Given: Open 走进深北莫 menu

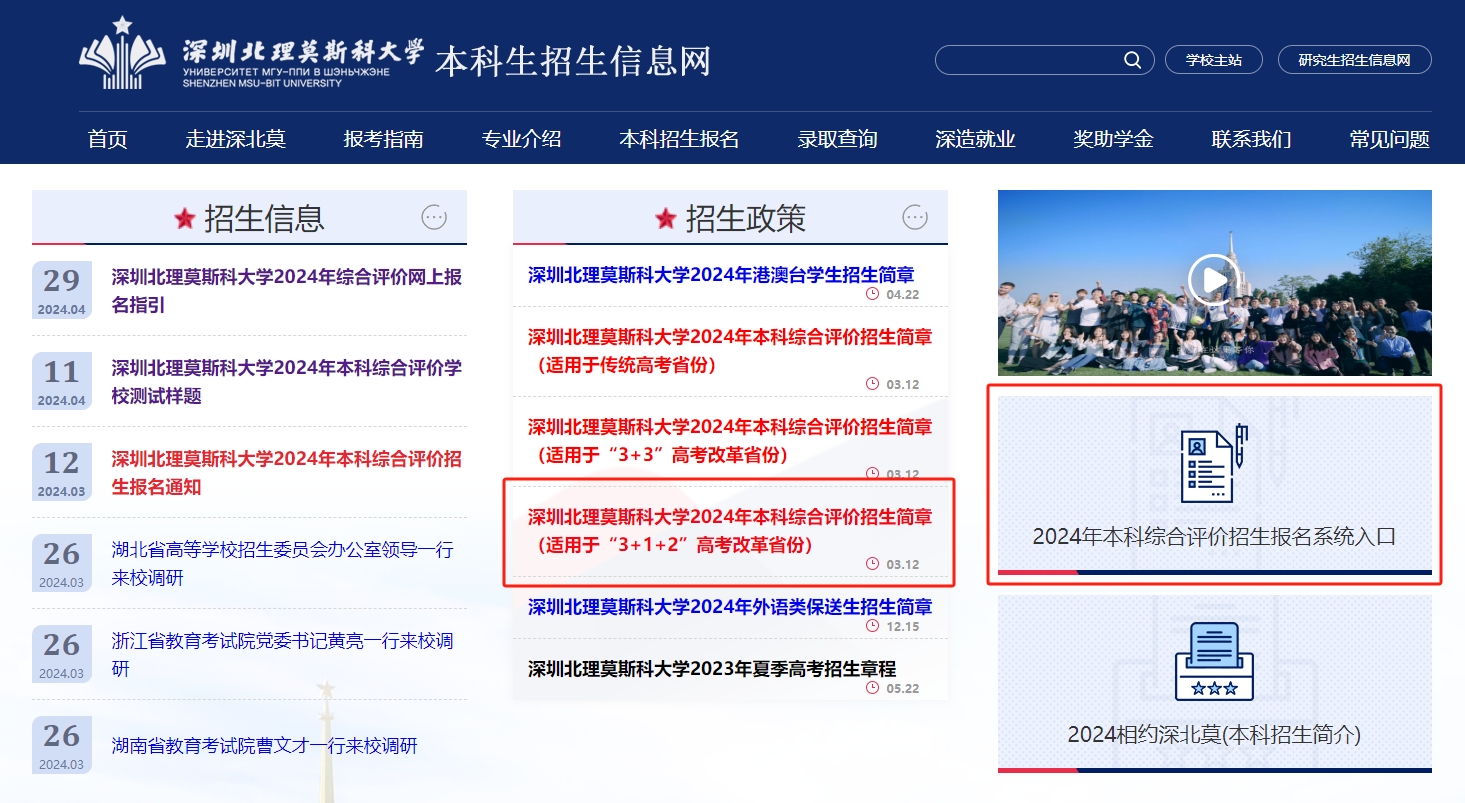Looking at the screenshot, I should (236, 139).
